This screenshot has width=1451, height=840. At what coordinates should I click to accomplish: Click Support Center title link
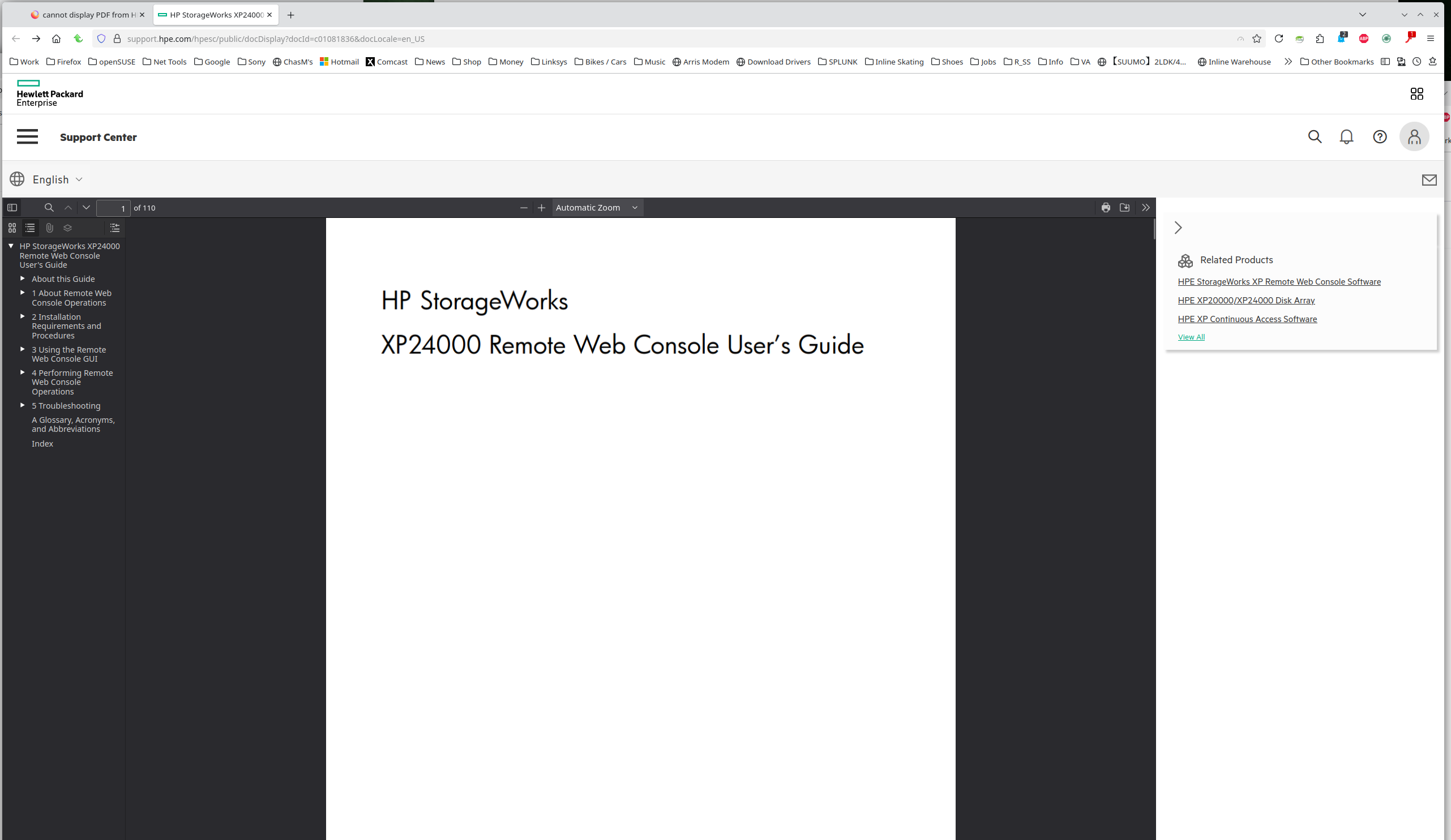pyautogui.click(x=99, y=137)
